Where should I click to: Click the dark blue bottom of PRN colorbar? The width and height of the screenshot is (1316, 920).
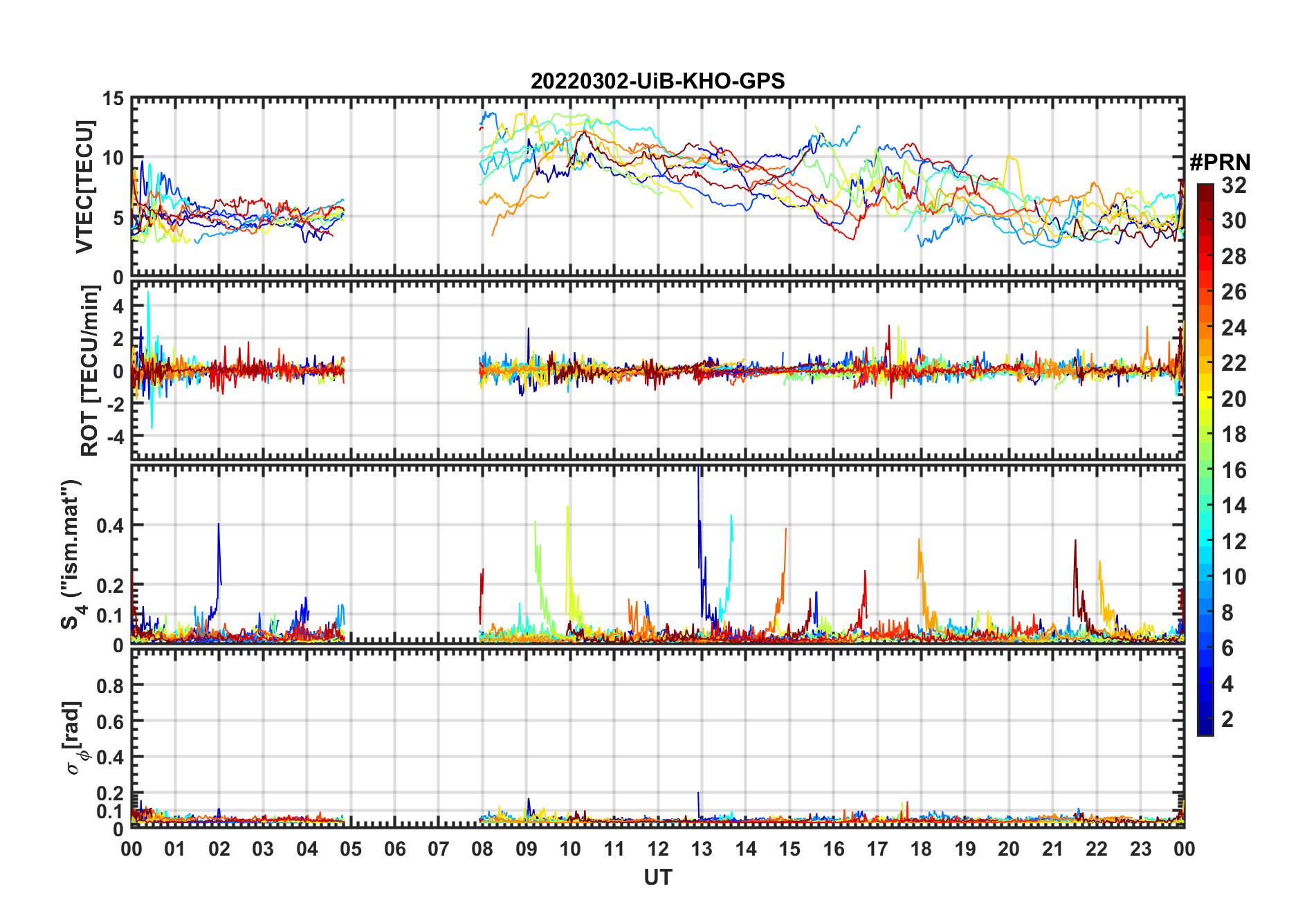coord(1205,726)
